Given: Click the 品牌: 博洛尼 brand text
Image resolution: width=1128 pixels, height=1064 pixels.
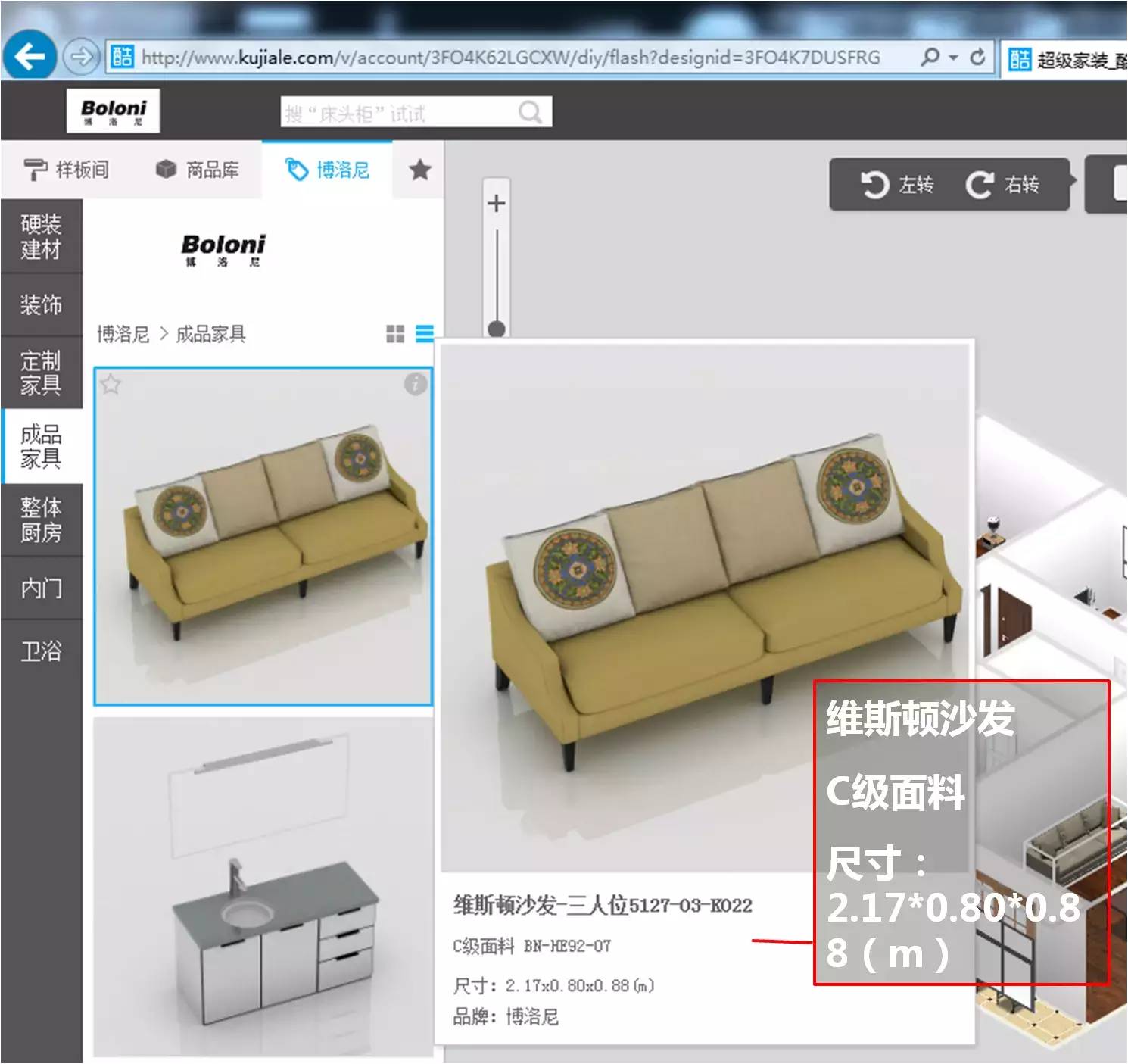Looking at the screenshot, I should pyautogui.click(x=506, y=1016).
